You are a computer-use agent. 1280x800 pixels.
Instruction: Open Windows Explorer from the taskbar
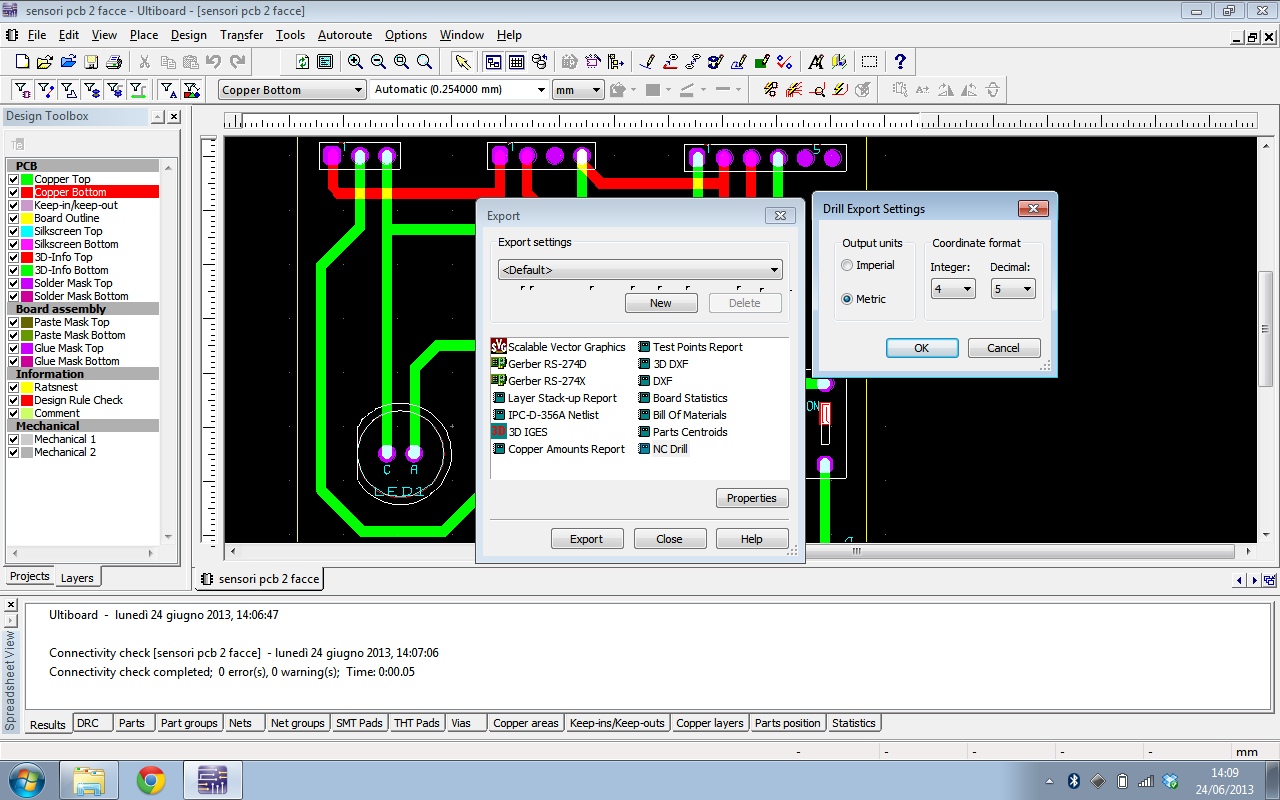click(x=89, y=780)
